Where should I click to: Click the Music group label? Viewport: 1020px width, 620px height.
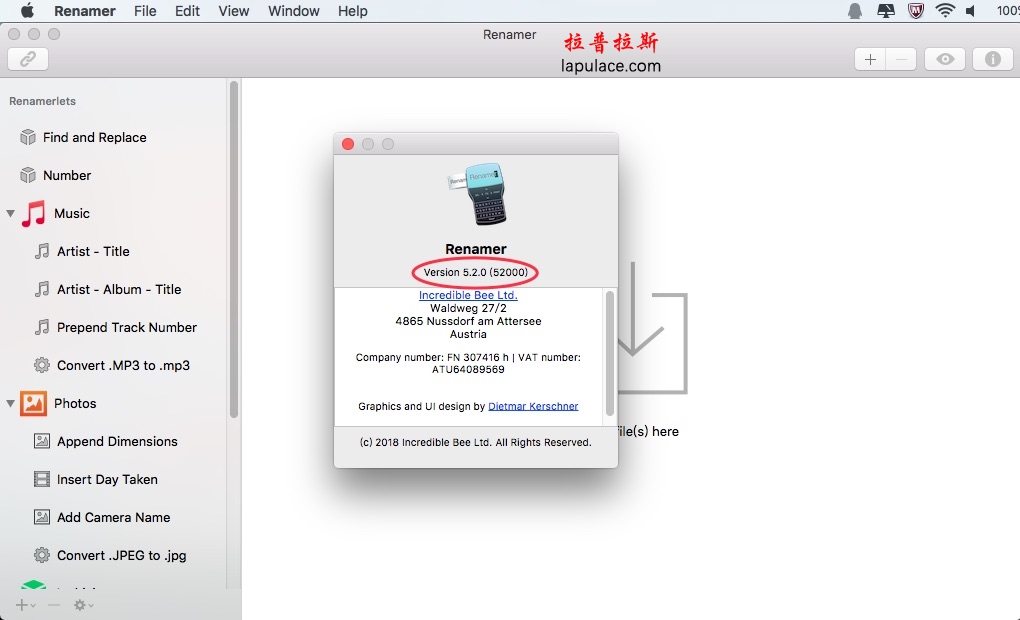pyautogui.click(x=72, y=213)
